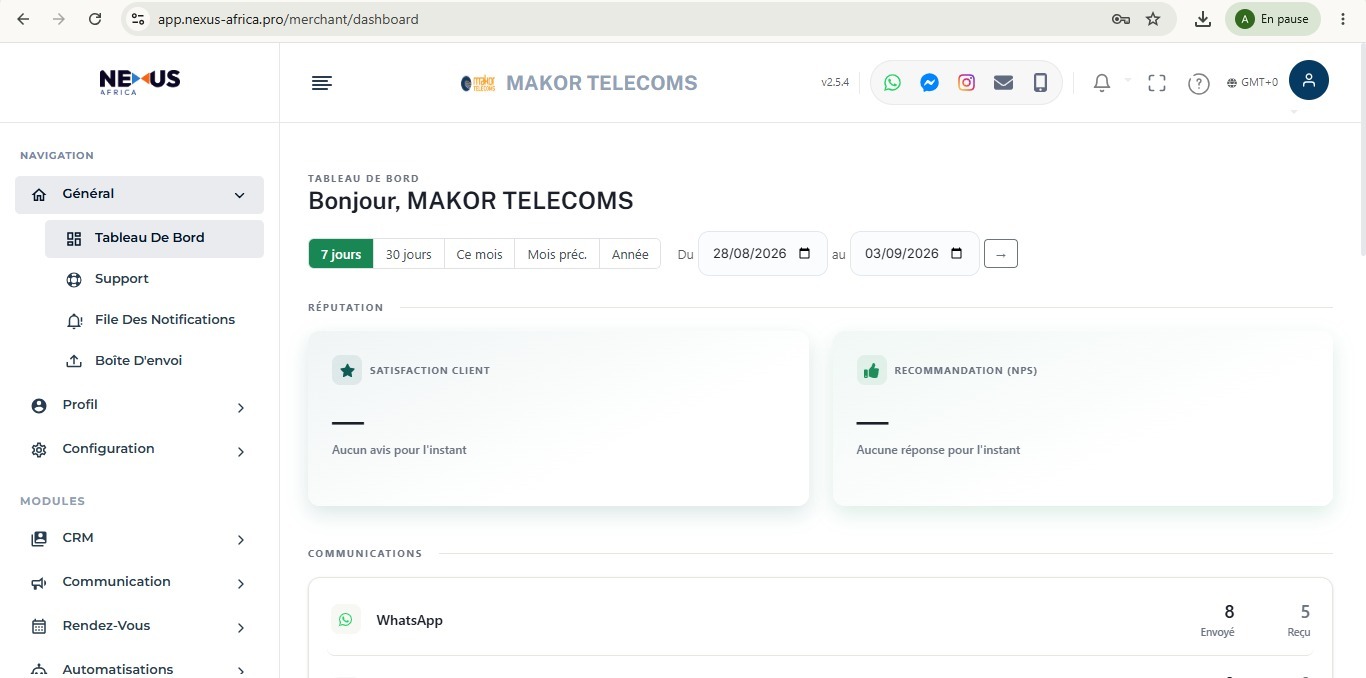Open the Support page

(154, 280)
